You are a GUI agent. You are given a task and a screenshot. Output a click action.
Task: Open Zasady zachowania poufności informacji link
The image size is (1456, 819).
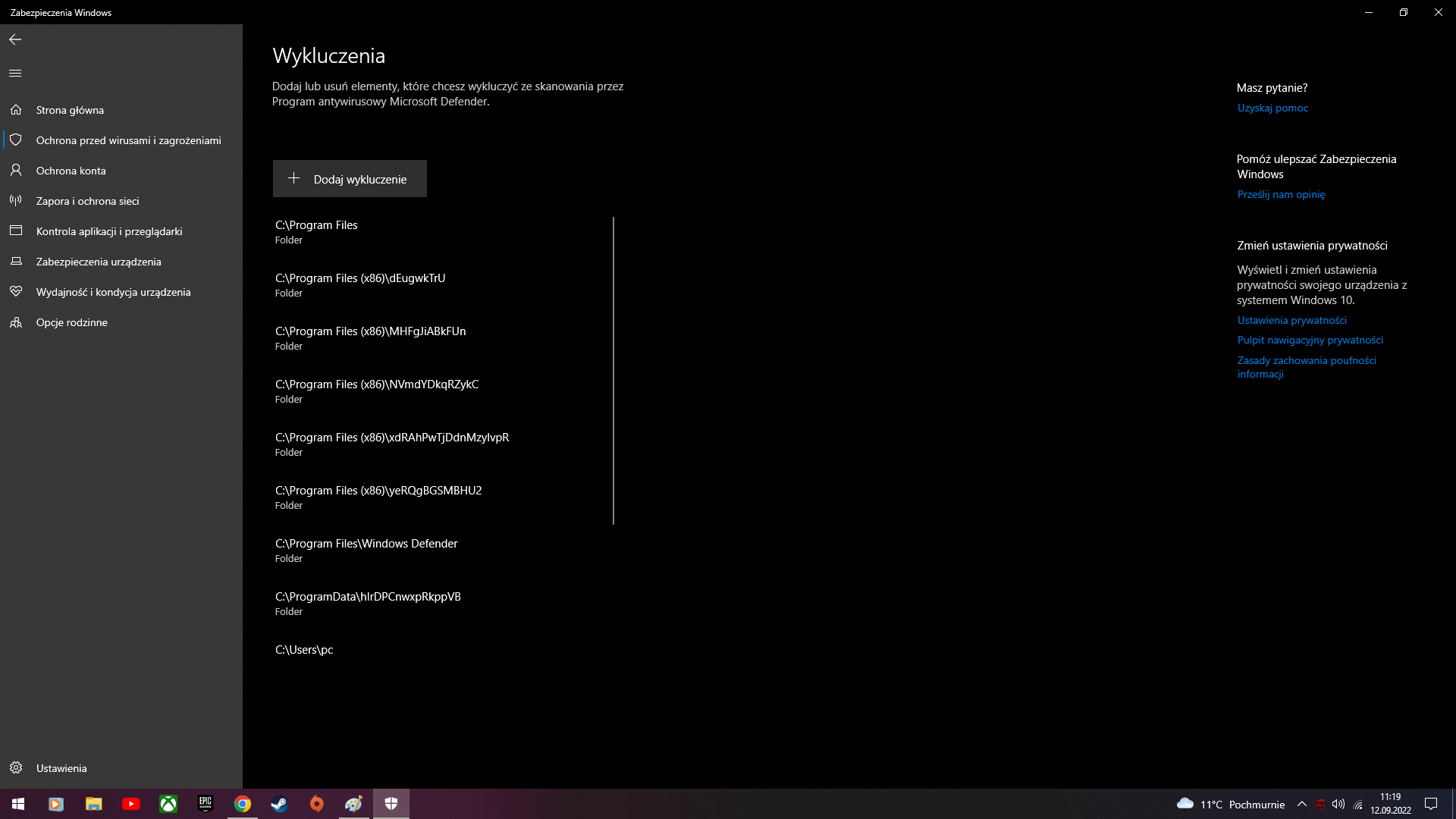[x=1307, y=367]
